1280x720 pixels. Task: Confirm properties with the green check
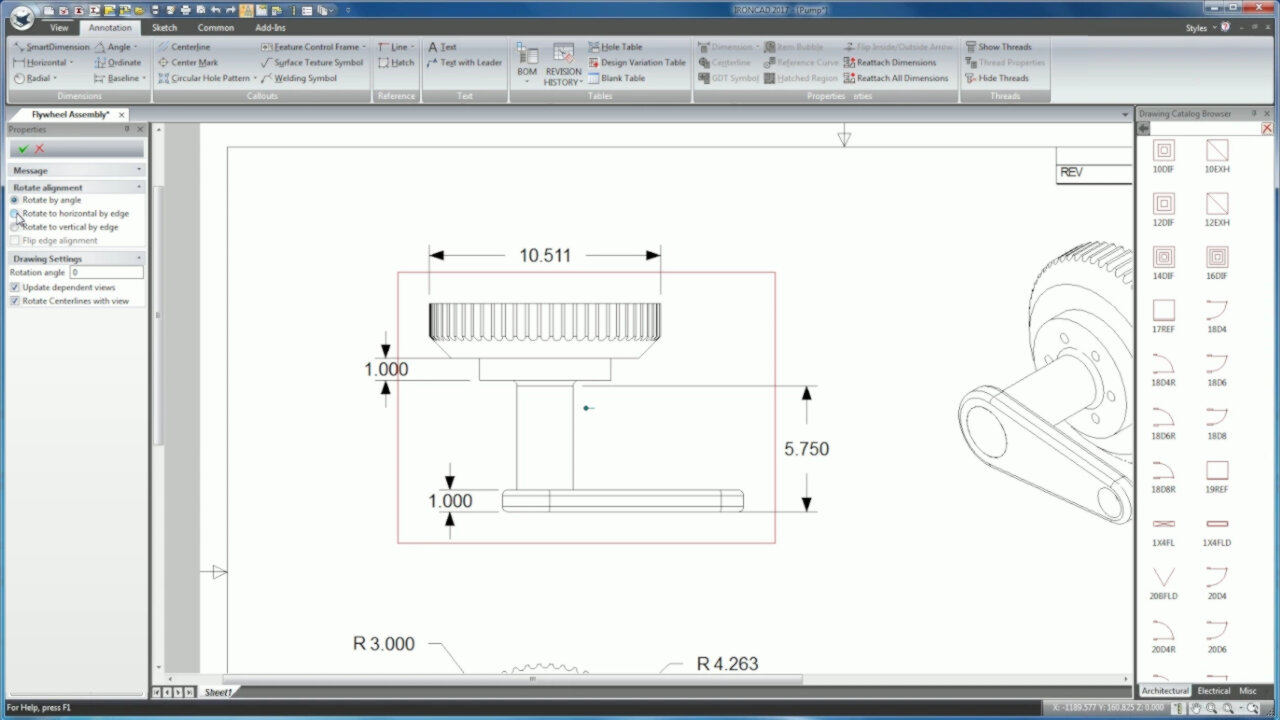click(x=25, y=148)
